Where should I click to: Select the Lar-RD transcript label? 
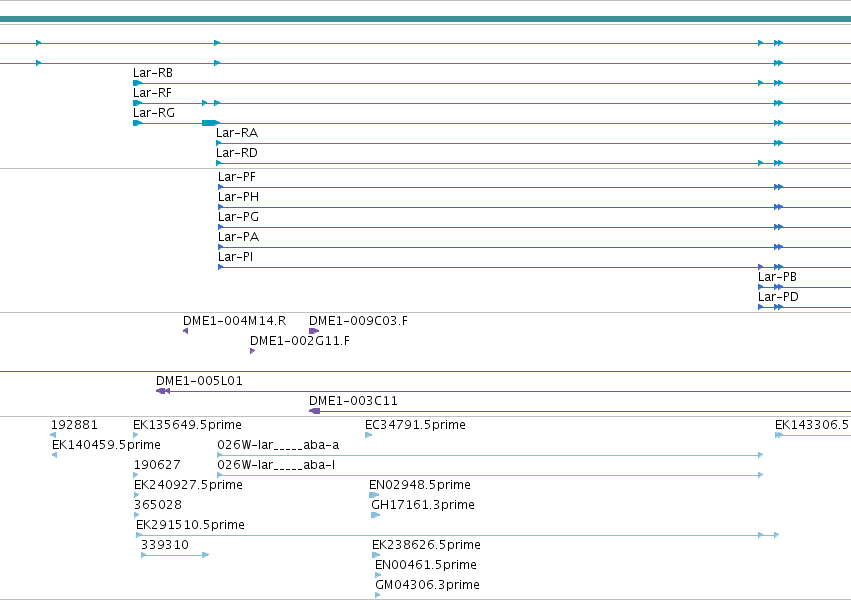(x=237, y=153)
